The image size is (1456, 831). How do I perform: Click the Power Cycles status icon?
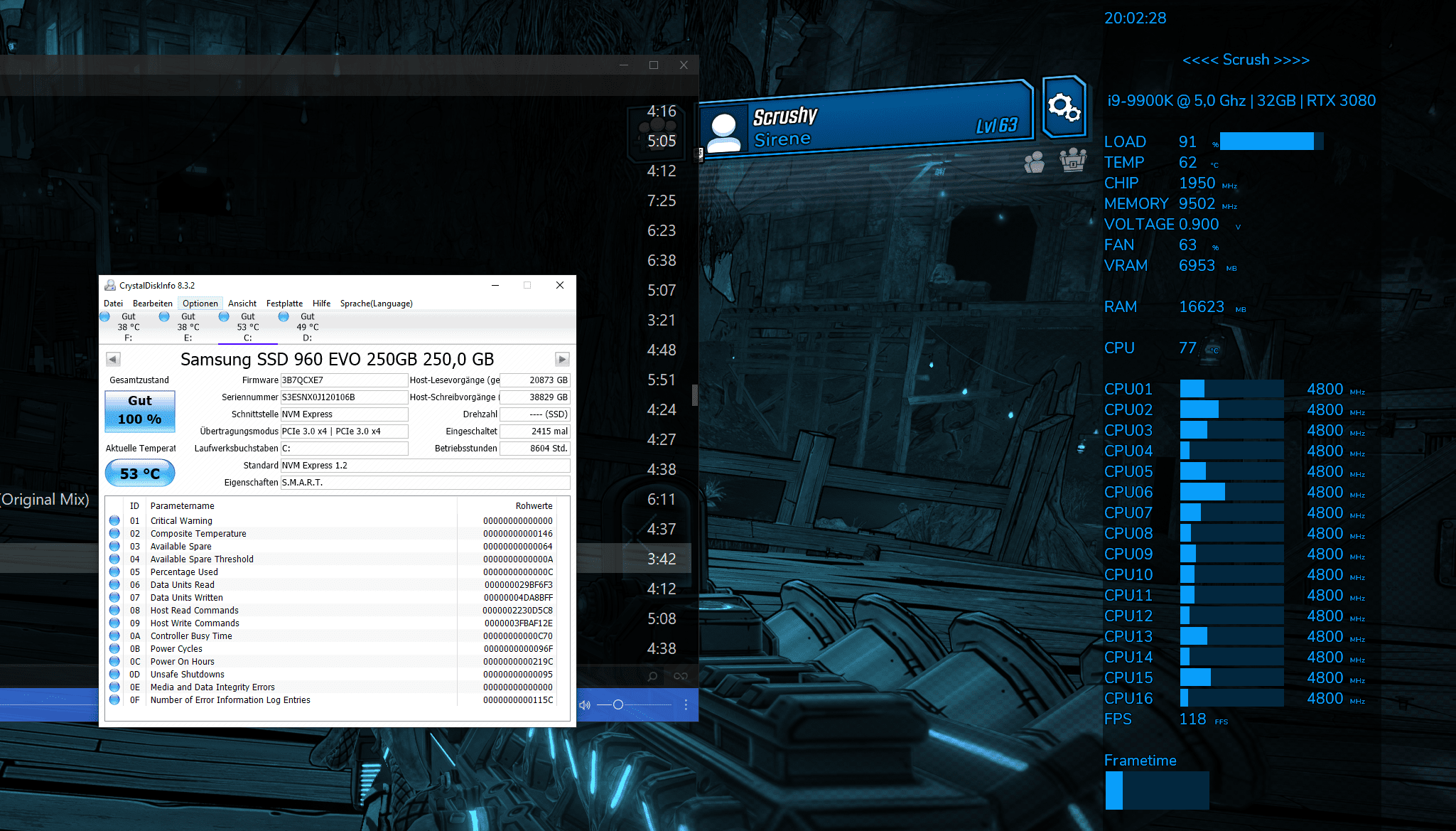[114, 649]
